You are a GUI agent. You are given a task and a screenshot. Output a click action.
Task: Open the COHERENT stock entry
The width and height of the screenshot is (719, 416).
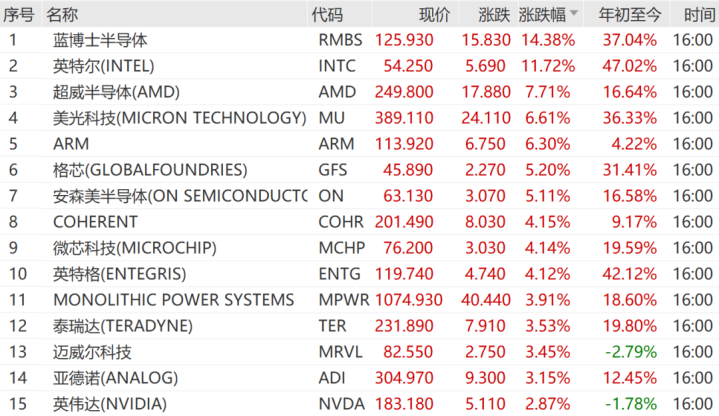pyautogui.click(x=96, y=222)
